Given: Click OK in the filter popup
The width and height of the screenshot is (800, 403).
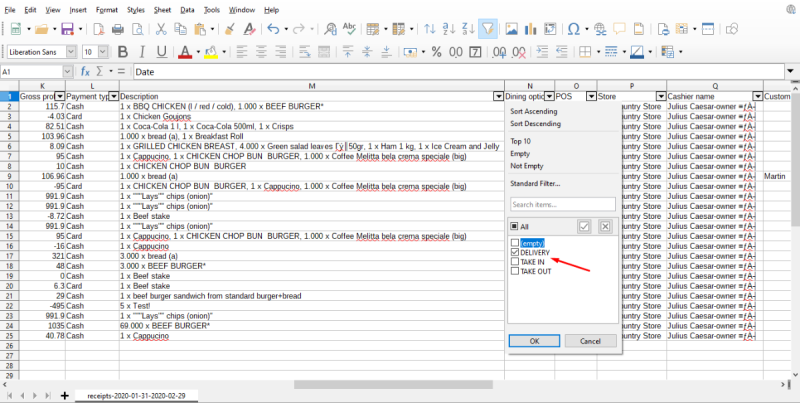Looking at the screenshot, I should pos(534,341).
